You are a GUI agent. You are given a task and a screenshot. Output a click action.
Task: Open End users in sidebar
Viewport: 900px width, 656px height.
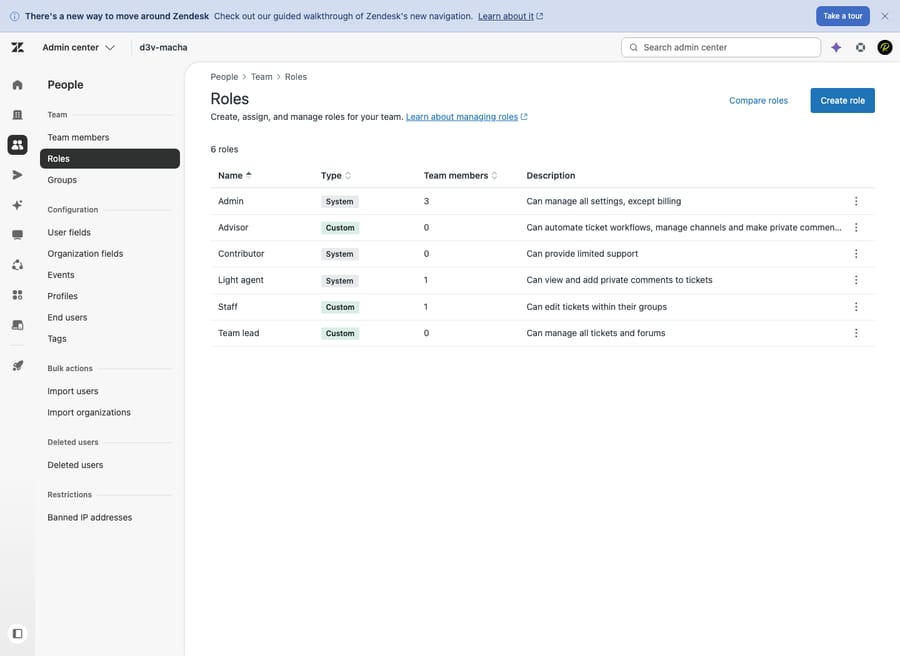[x=67, y=317]
